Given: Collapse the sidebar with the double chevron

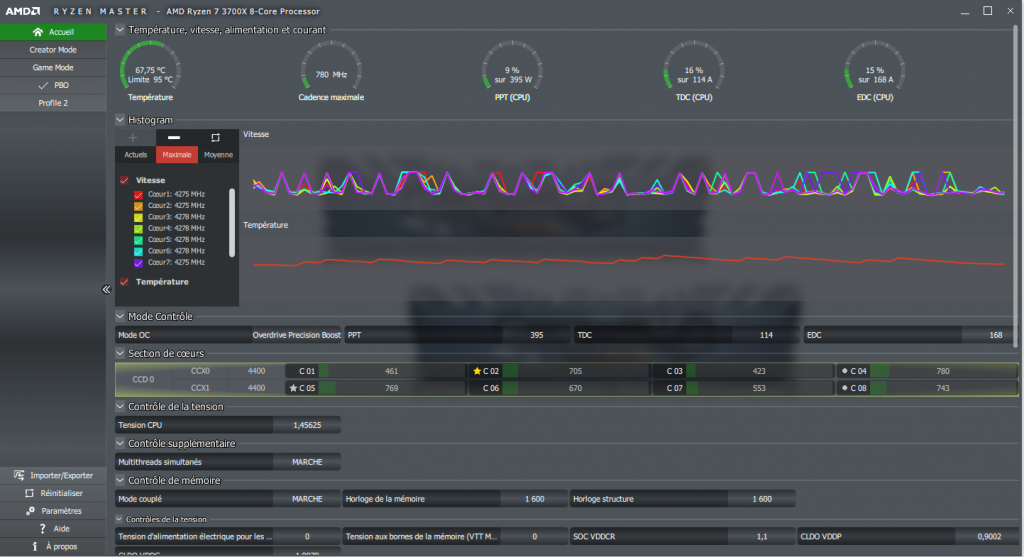Looking at the screenshot, I should tap(106, 289).
